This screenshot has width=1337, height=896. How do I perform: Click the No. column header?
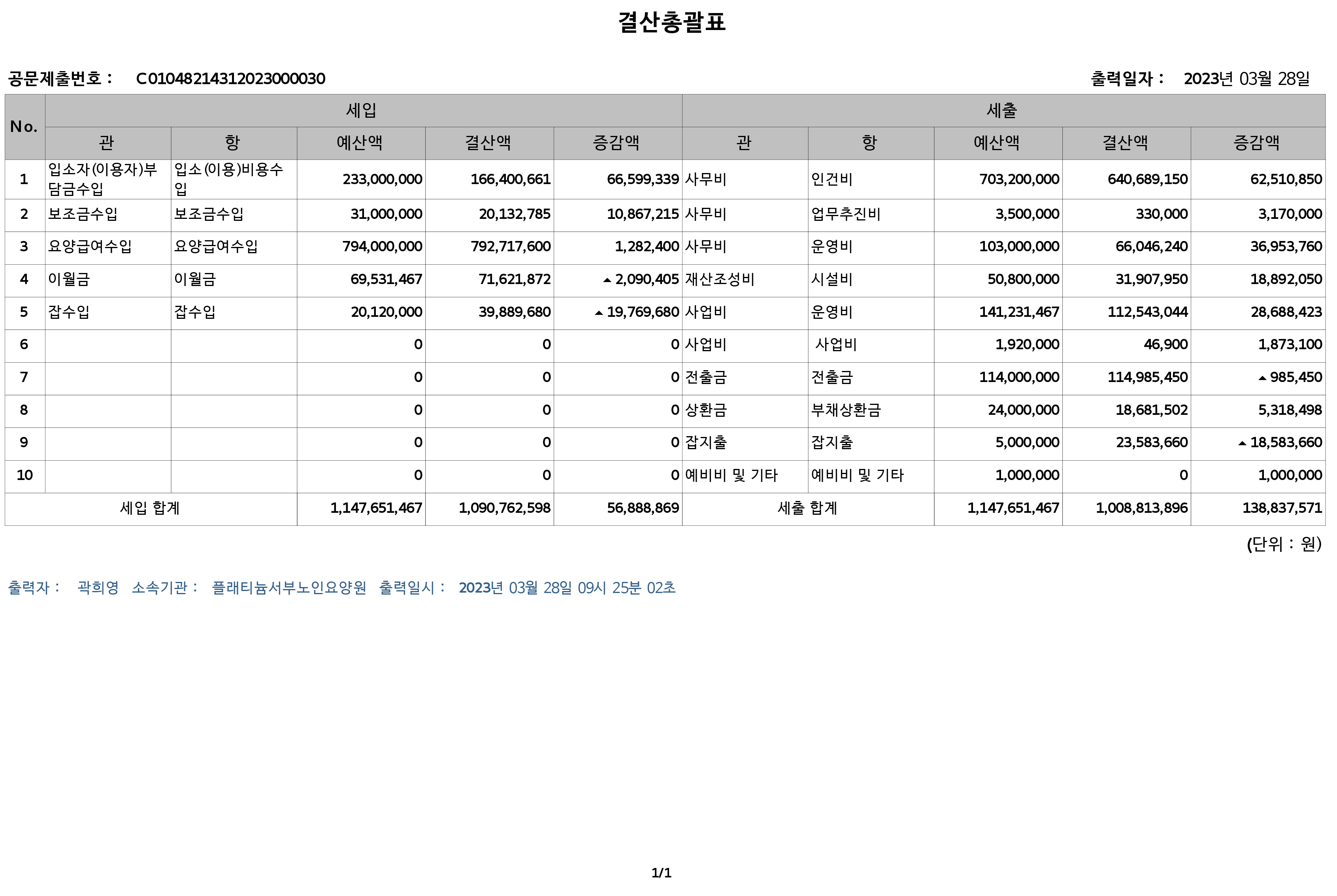[x=24, y=126]
